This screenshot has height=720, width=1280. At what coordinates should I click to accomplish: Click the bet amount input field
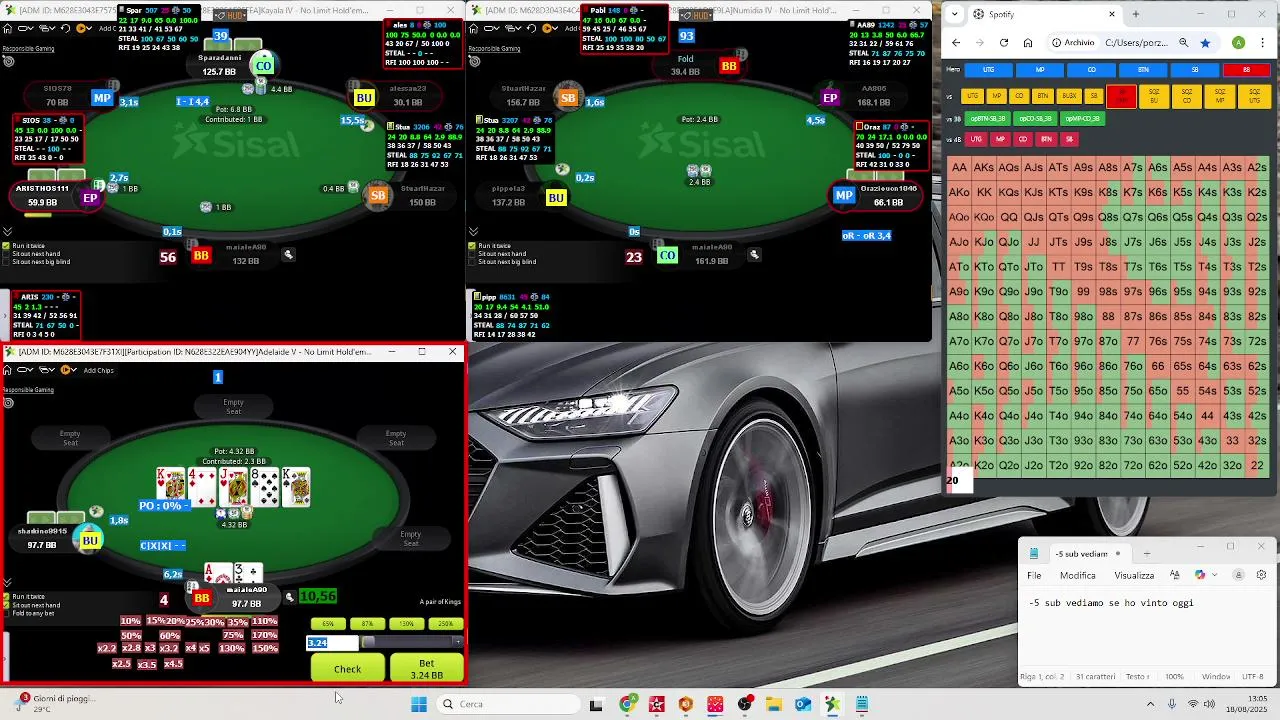(332, 643)
